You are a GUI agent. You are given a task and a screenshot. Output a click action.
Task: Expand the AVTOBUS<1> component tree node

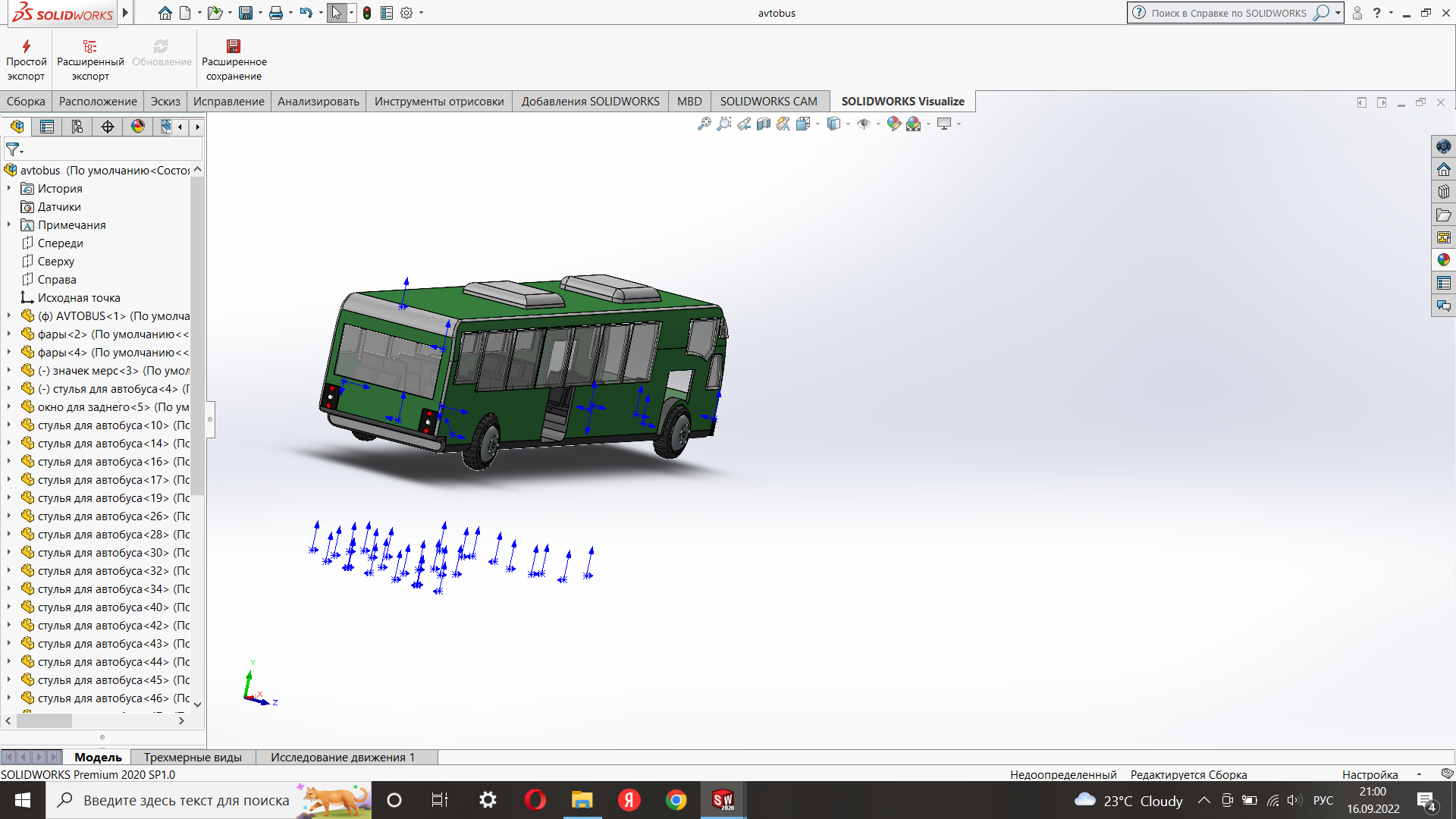[9, 316]
